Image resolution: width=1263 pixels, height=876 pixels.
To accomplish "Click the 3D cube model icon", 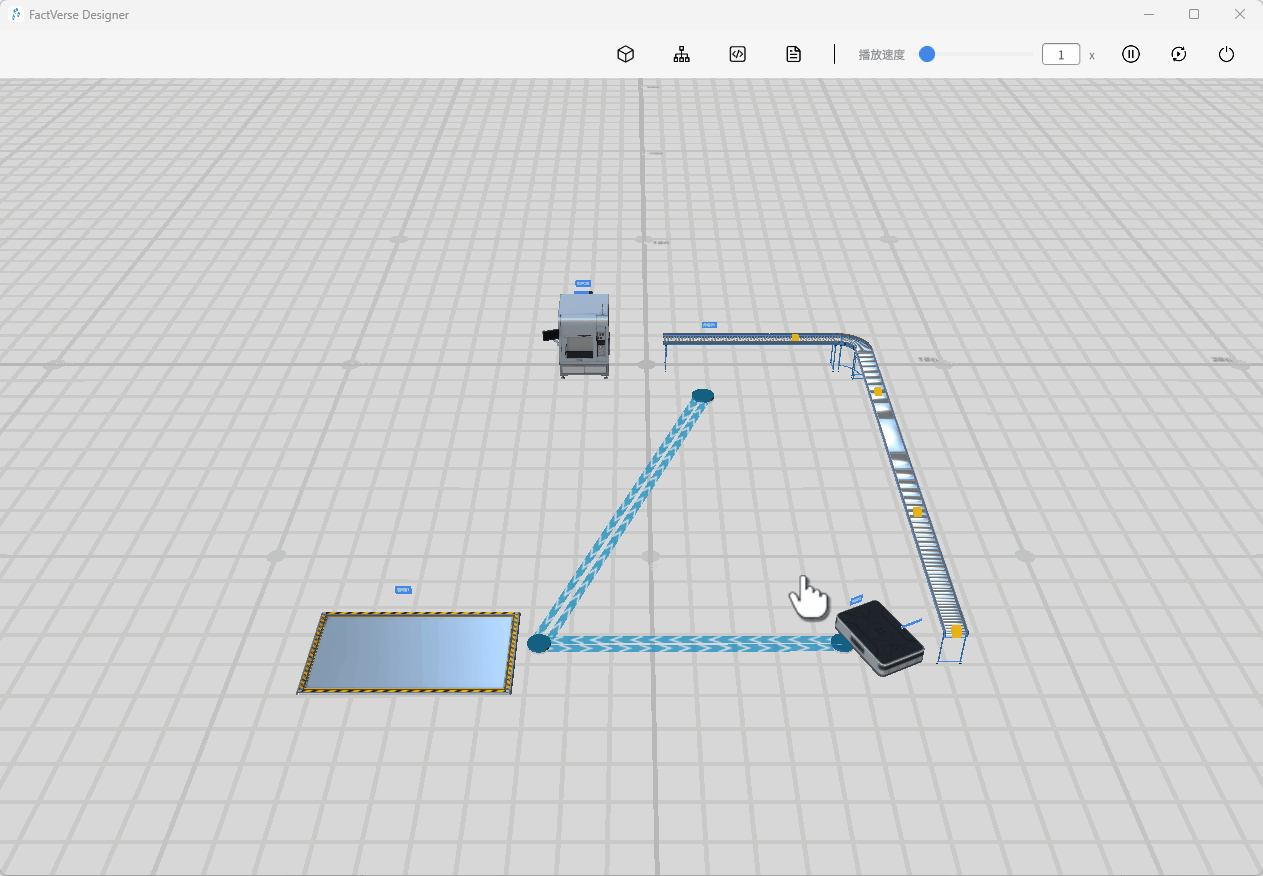I will click(625, 54).
